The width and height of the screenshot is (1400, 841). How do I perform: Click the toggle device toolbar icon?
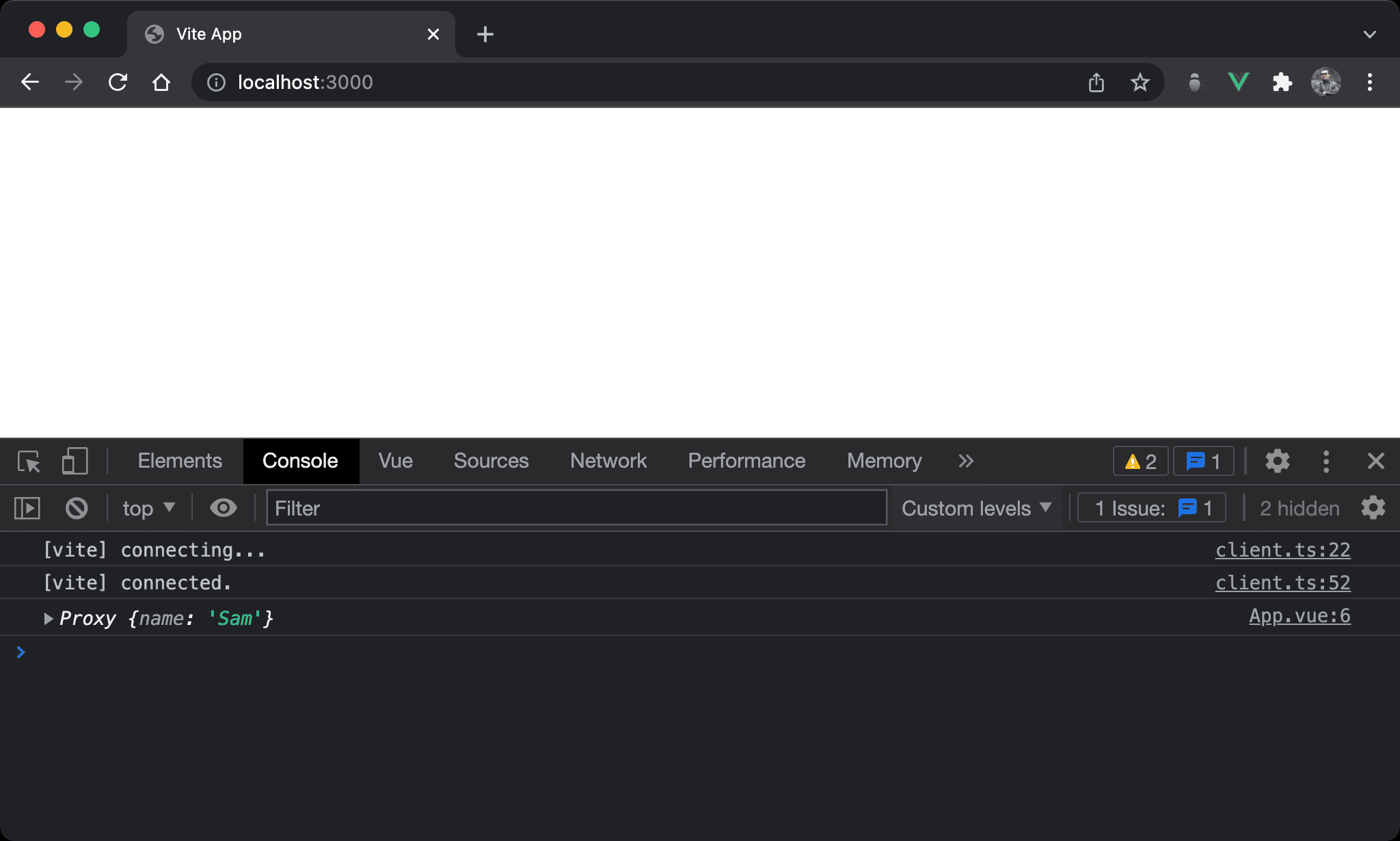pyautogui.click(x=75, y=461)
